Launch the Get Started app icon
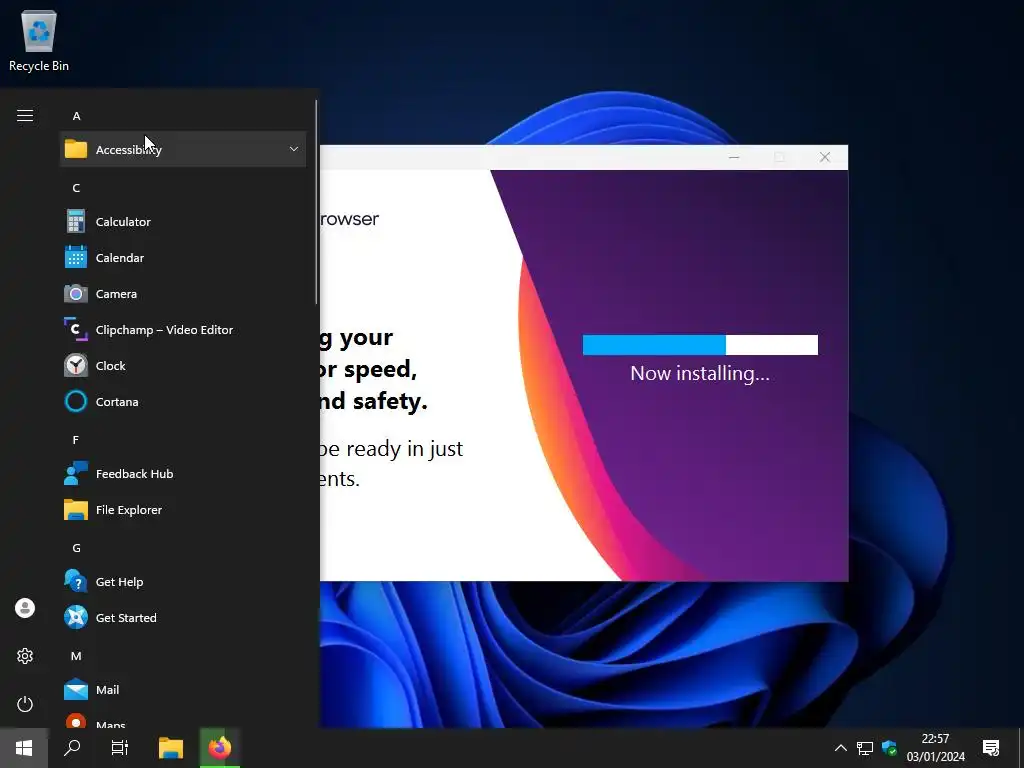The width and height of the screenshot is (1024, 768). pos(76,617)
